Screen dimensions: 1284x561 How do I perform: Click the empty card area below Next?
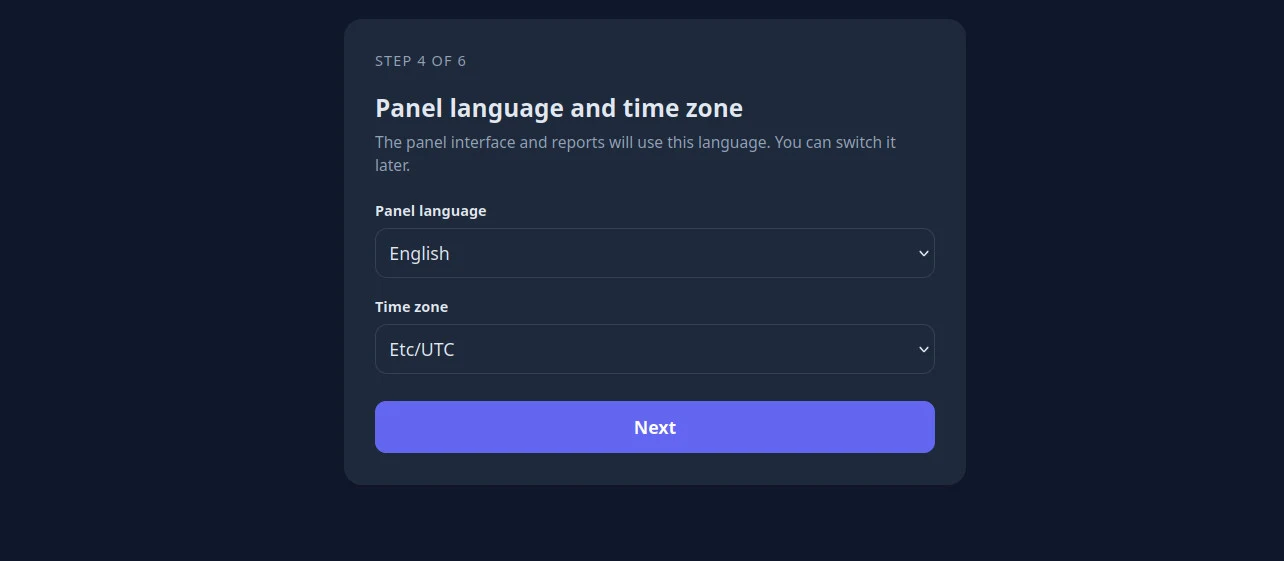(654, 469)
